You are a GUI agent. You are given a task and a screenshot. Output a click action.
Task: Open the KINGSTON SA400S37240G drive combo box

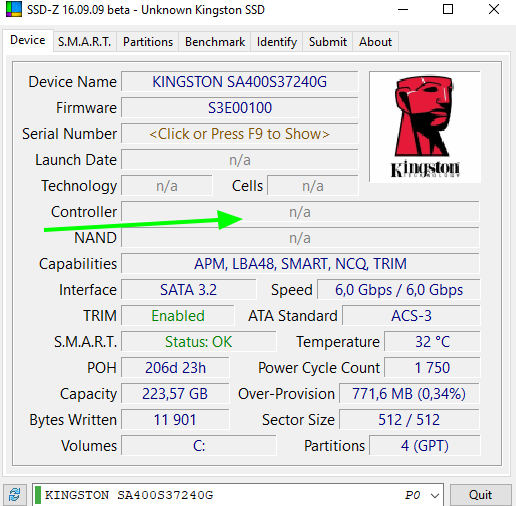click(238, 495)
